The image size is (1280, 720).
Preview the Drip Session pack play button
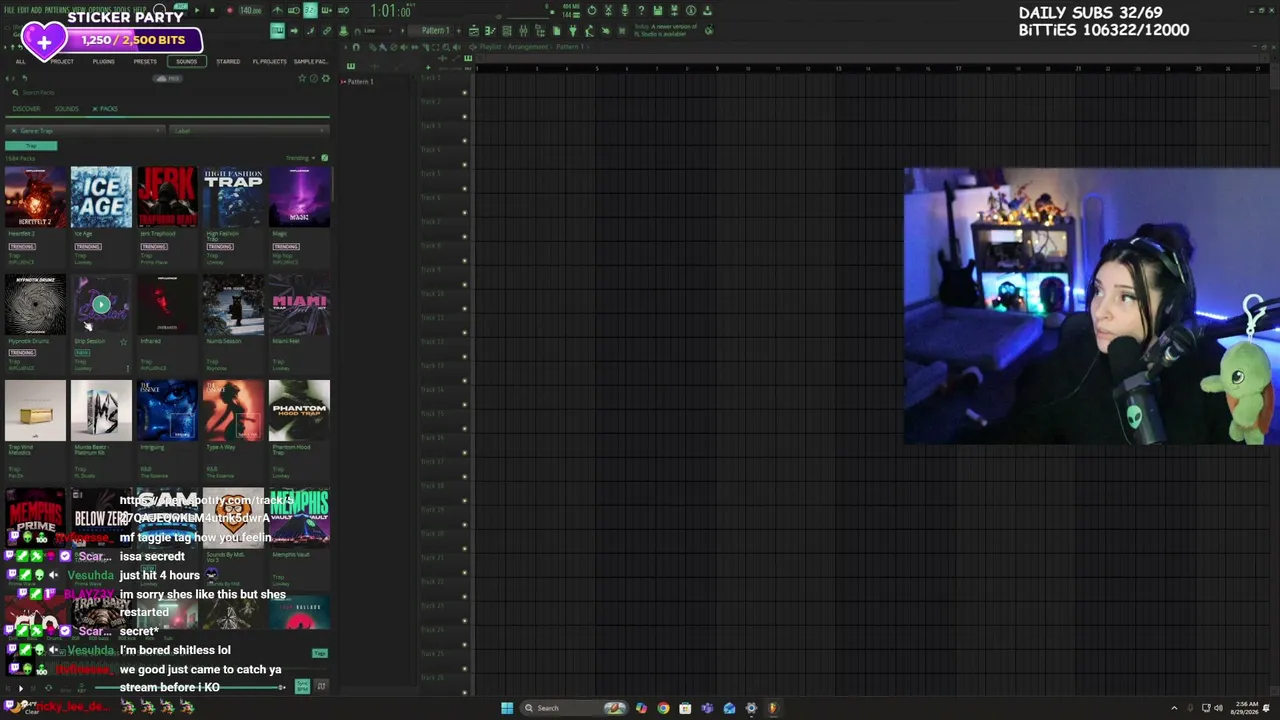tap(101, 304)
